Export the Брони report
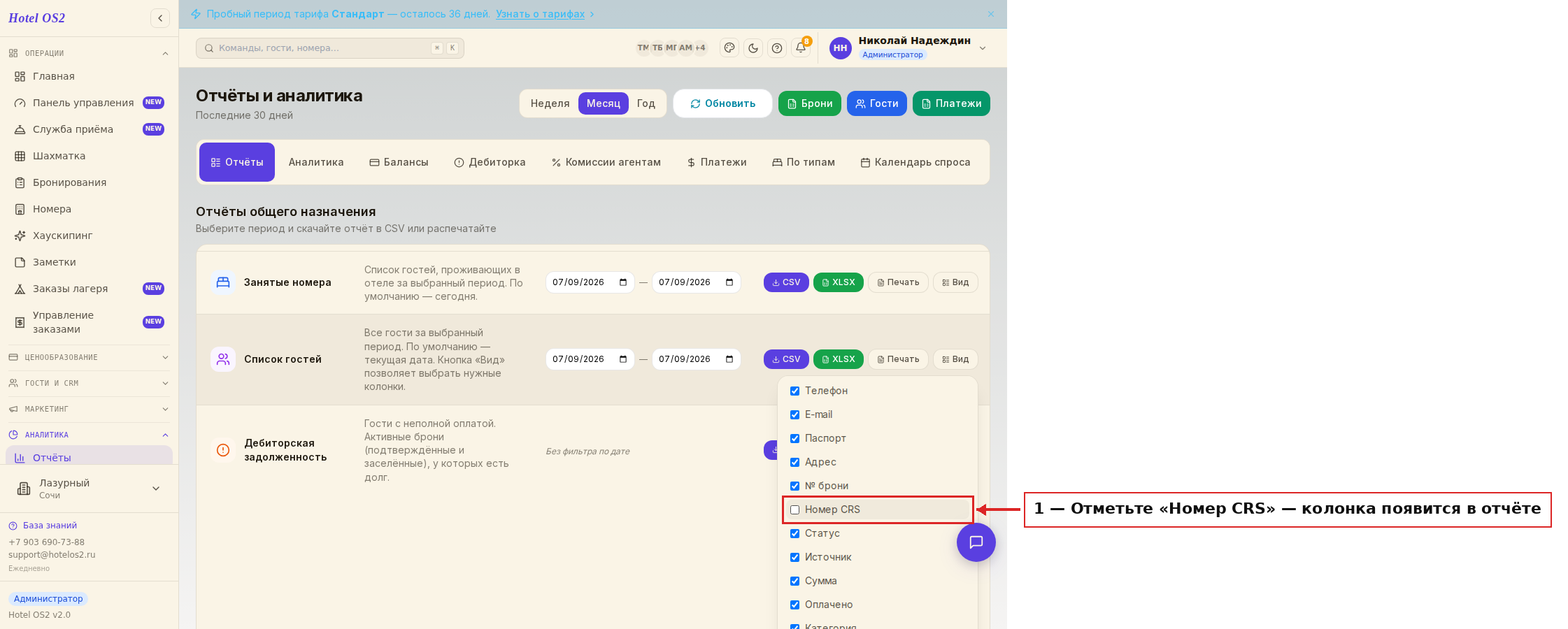1568x629 pixels. 810,103
